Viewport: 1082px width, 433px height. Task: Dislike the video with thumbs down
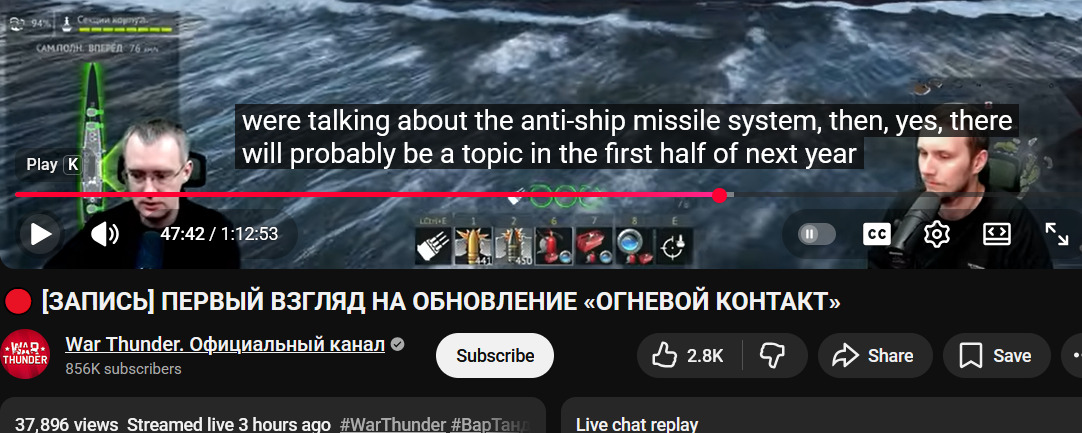pyautogui.click(x=773, y=356)
